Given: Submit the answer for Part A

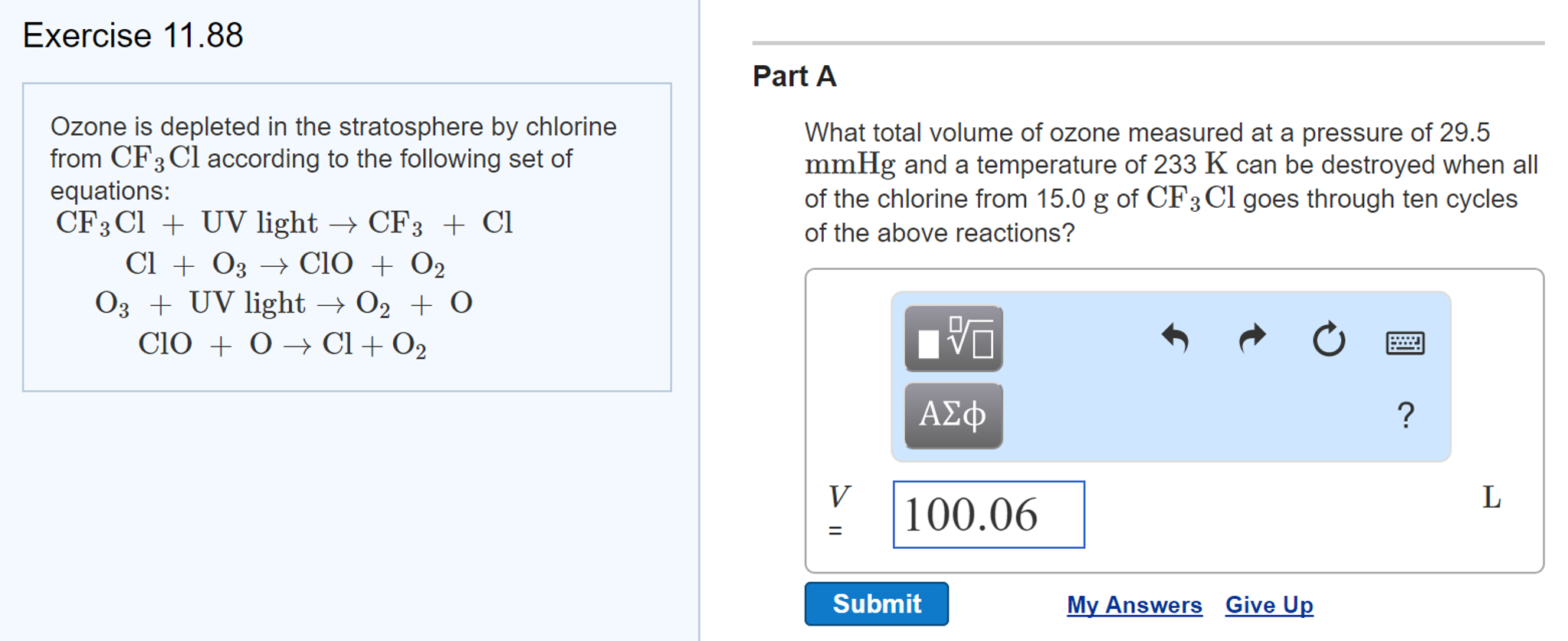Looking at the screenshot, I should (876, 603).
